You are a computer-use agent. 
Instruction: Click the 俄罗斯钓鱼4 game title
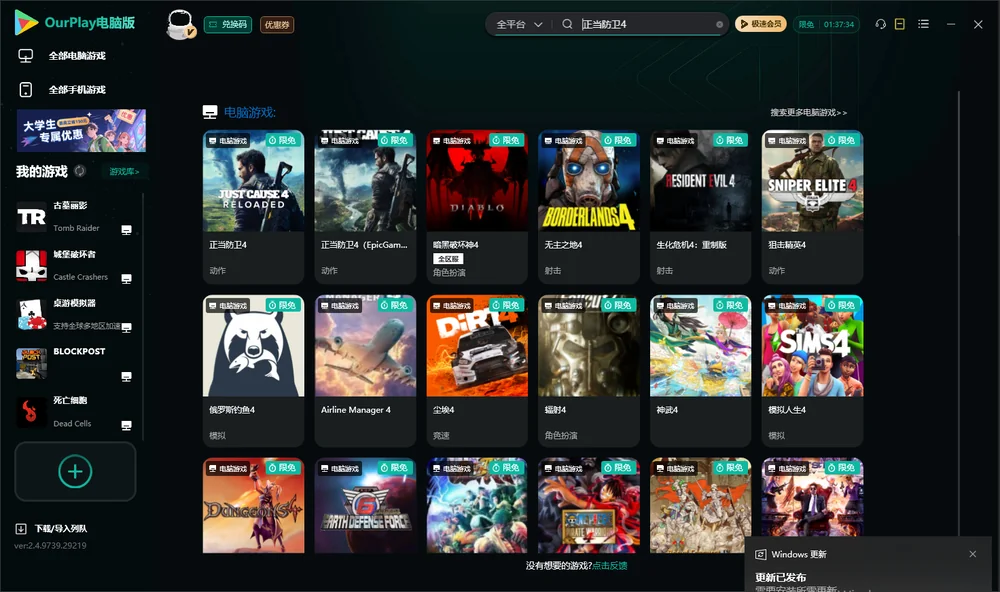[x=232, y=410]
